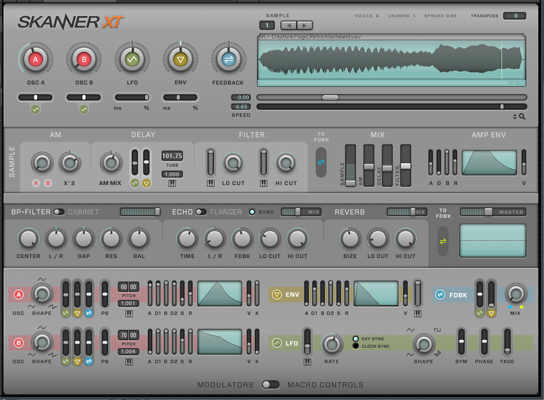Click the green LFO label icon
The height and width of the screenshot is (400, 544).
coord(277,343)
